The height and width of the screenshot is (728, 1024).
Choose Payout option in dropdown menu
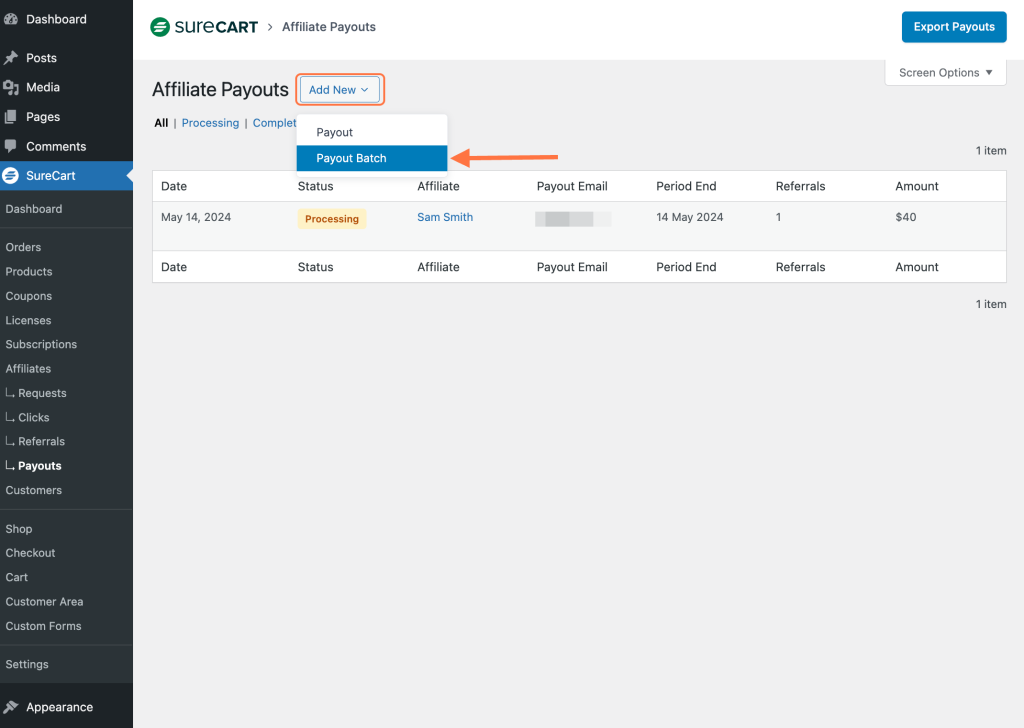[x=335, y=132]
